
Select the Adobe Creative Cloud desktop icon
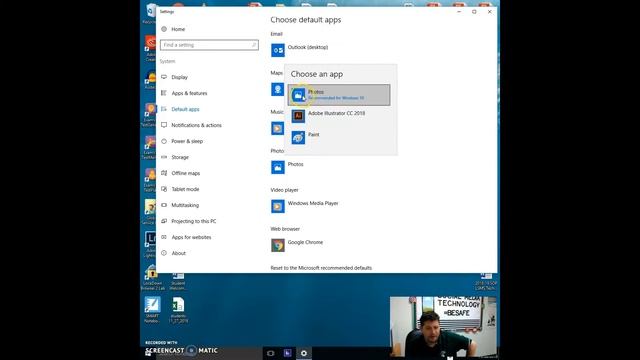tap(150, 48)
